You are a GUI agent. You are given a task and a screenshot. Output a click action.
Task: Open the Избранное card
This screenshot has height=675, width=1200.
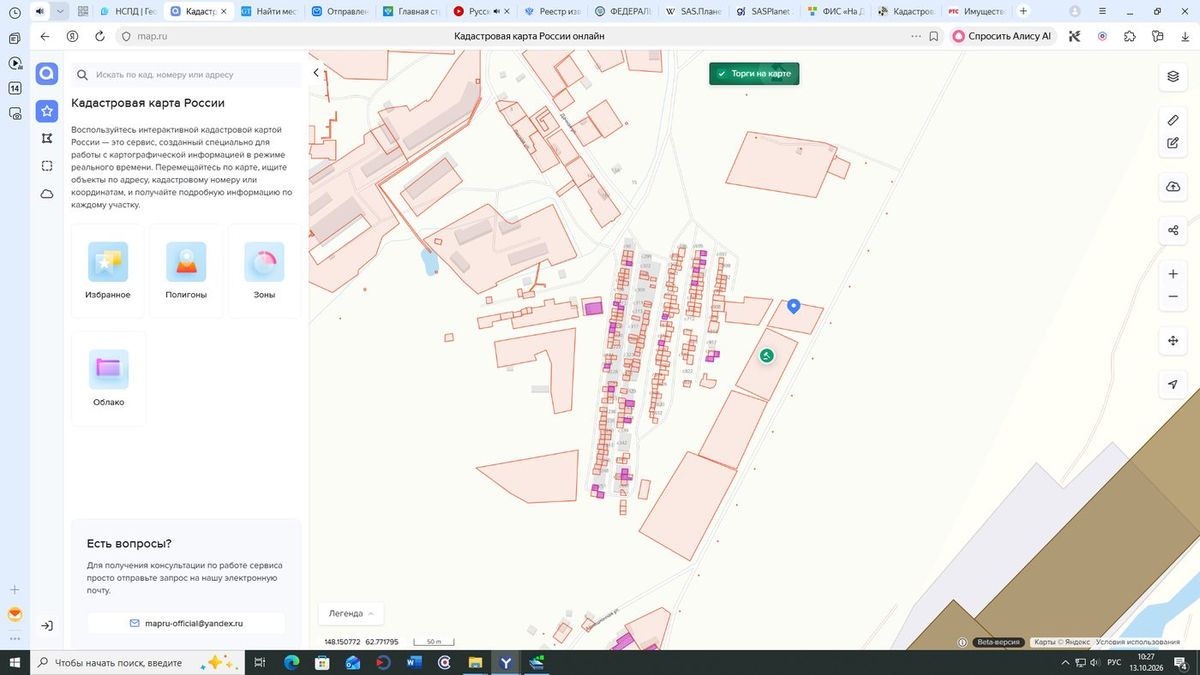108,272
